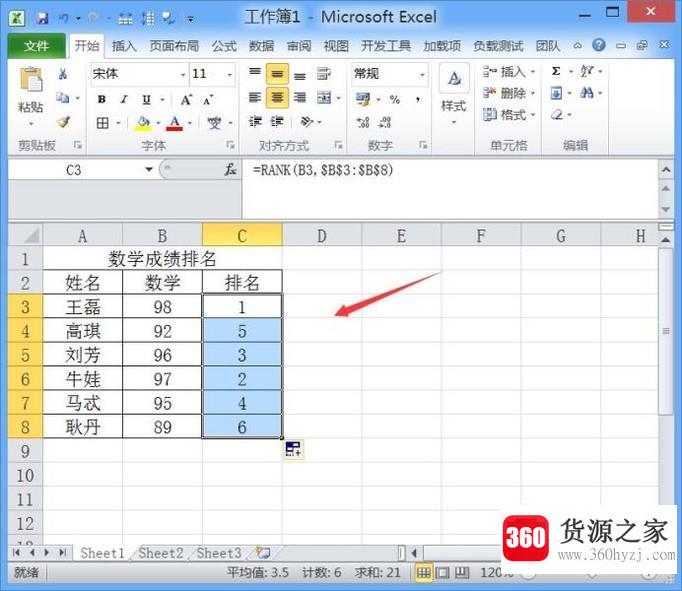Screen dimensions: 682x591
Task: Toggle Bold formatting
Action: coord(102,100)
